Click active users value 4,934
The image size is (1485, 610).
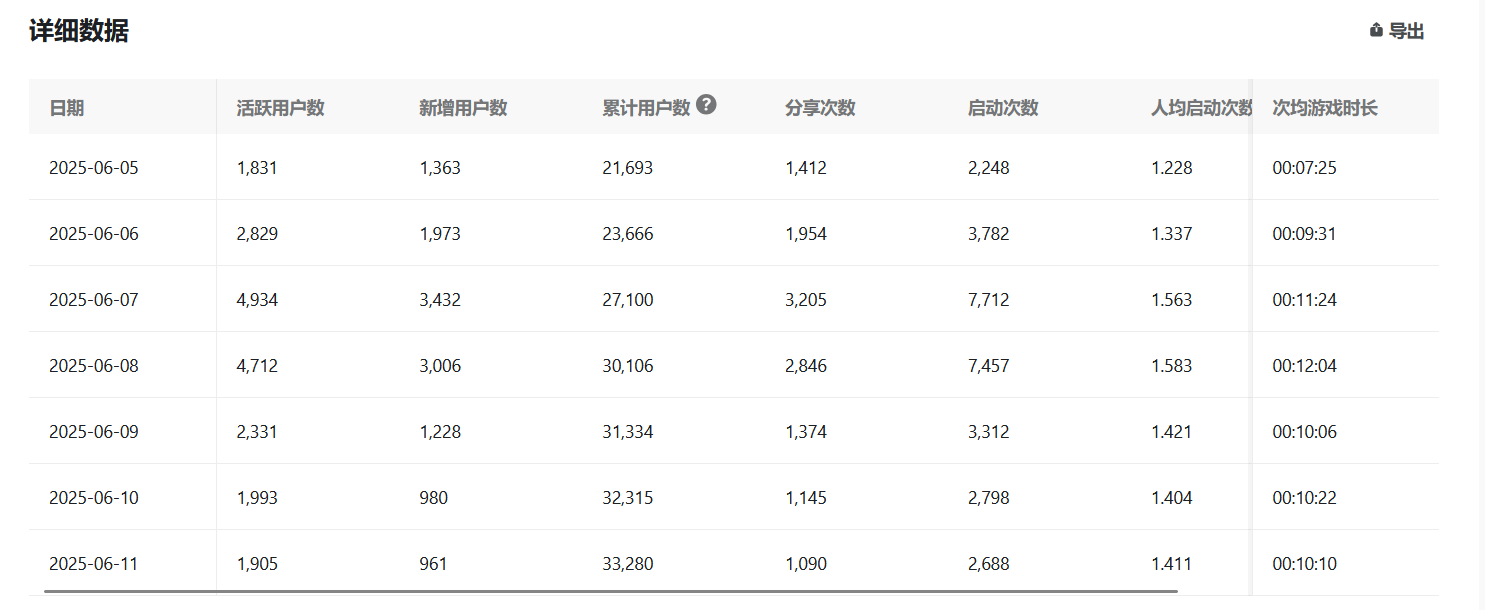257,300
